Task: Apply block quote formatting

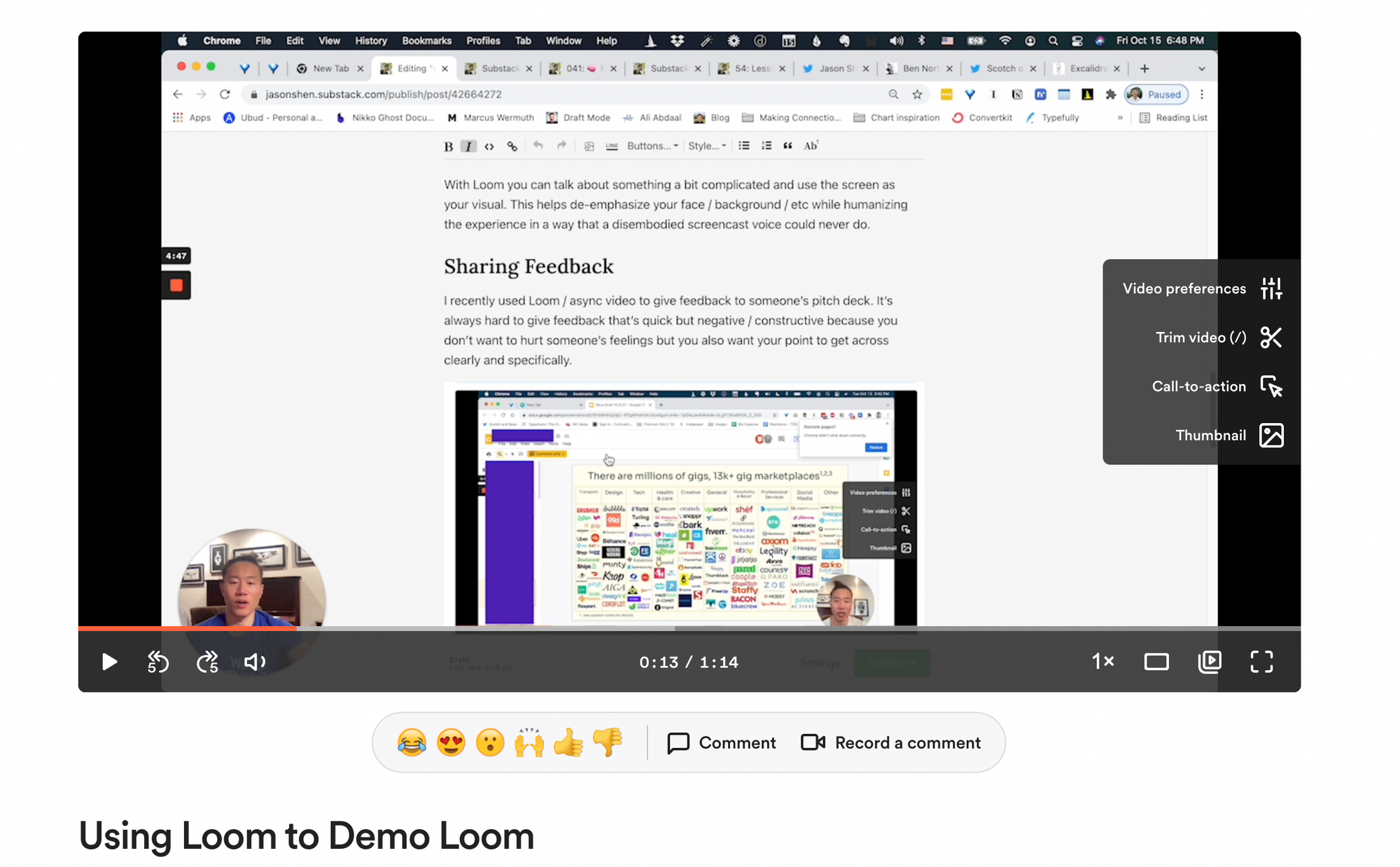Action: pos(788,146)
